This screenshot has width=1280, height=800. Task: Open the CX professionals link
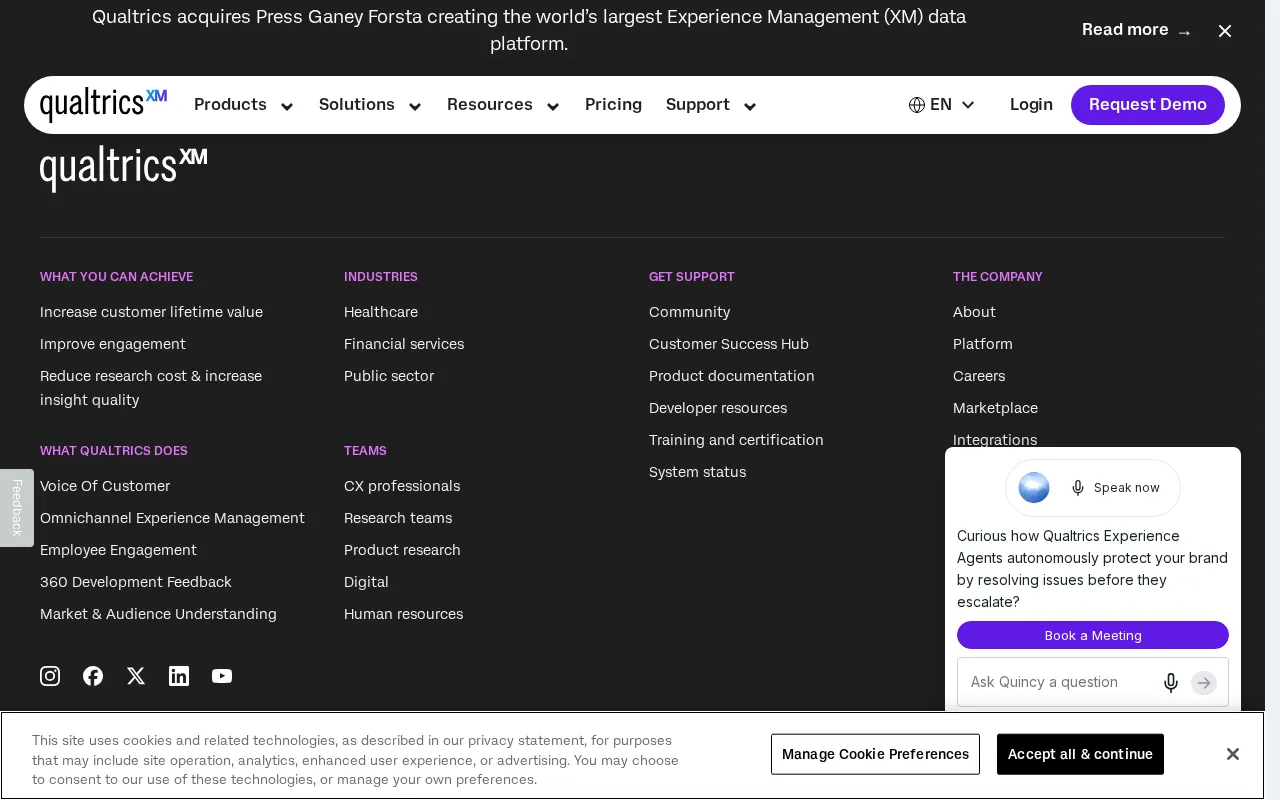[402, 486]
